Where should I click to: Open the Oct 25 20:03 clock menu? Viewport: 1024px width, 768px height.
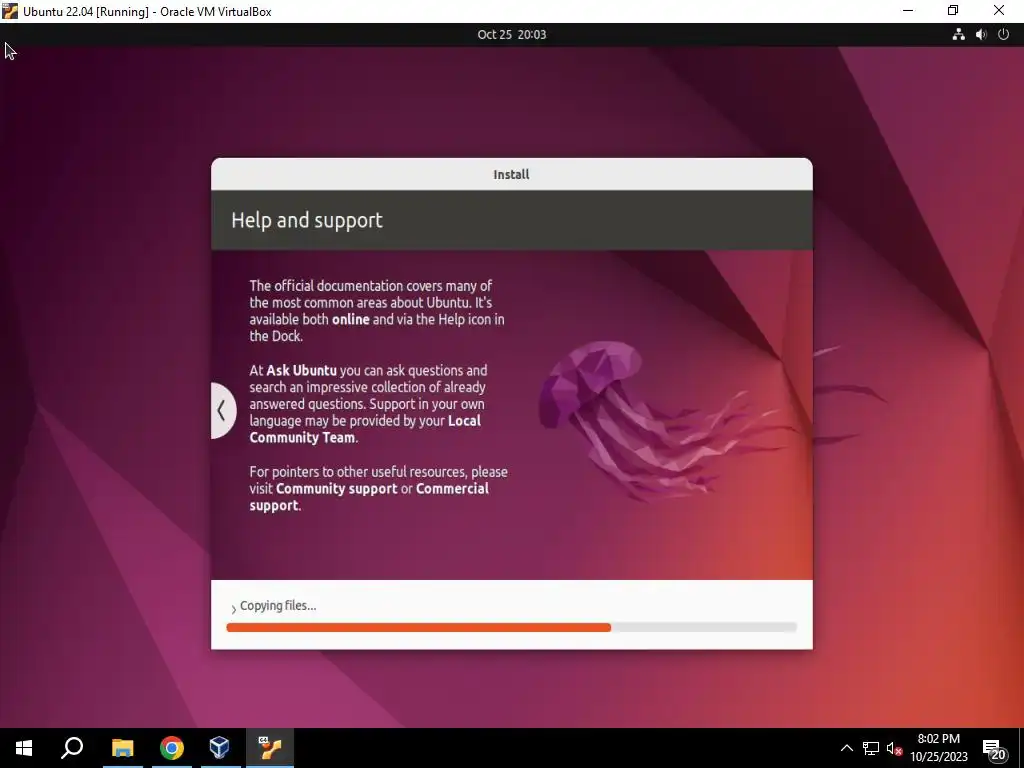(511, 35)
